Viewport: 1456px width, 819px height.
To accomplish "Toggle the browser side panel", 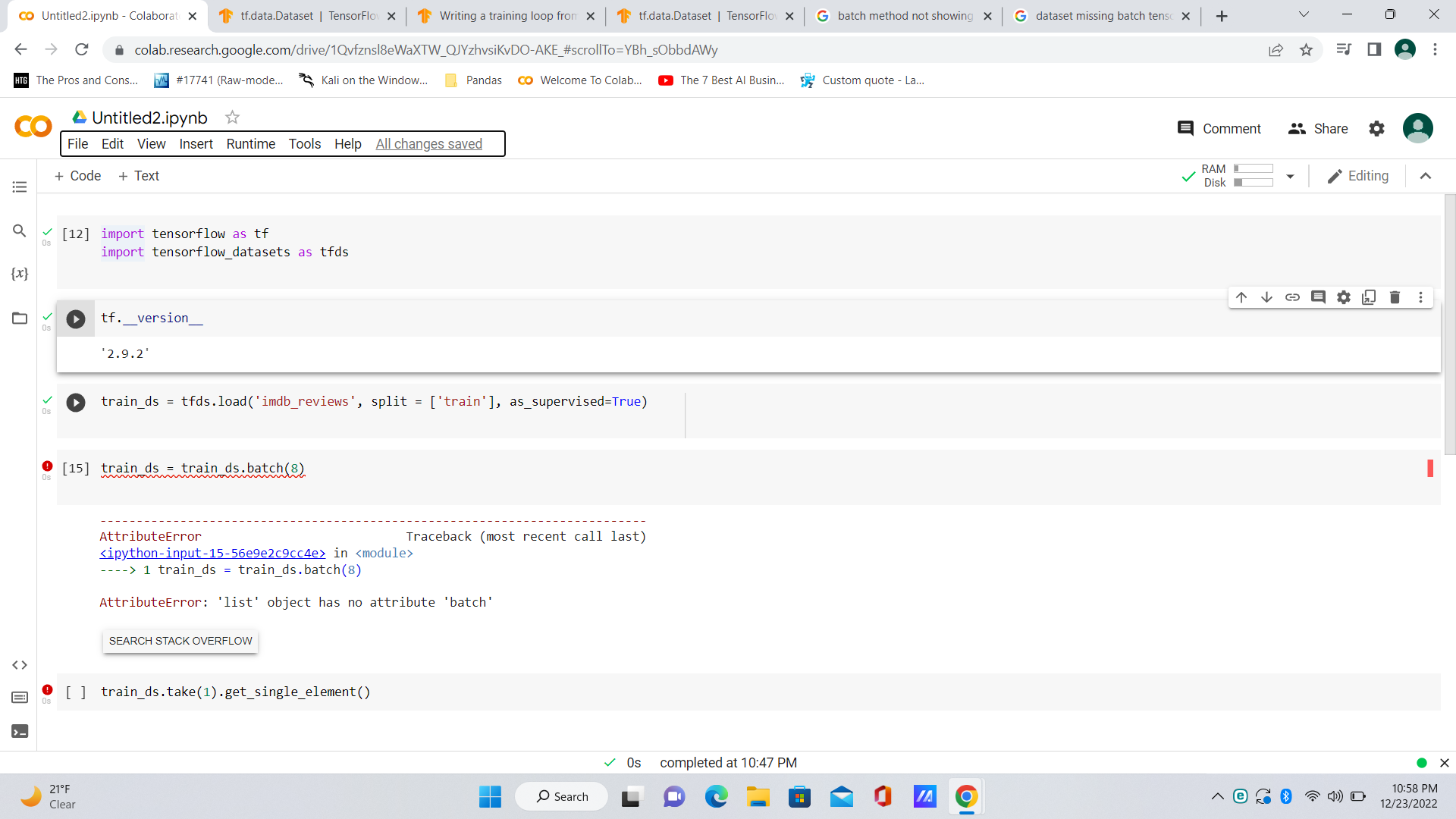I will (1374, 49).
